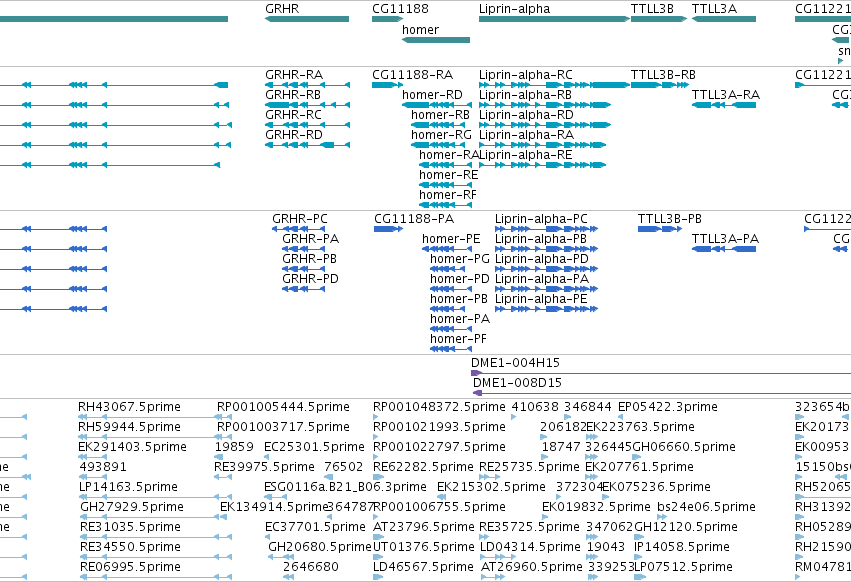Select protein GRHR-PB

point(303,269)
